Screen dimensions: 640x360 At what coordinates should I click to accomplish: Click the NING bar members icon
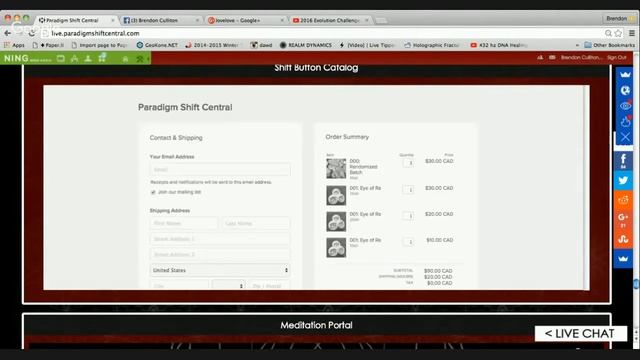(74, 59)
